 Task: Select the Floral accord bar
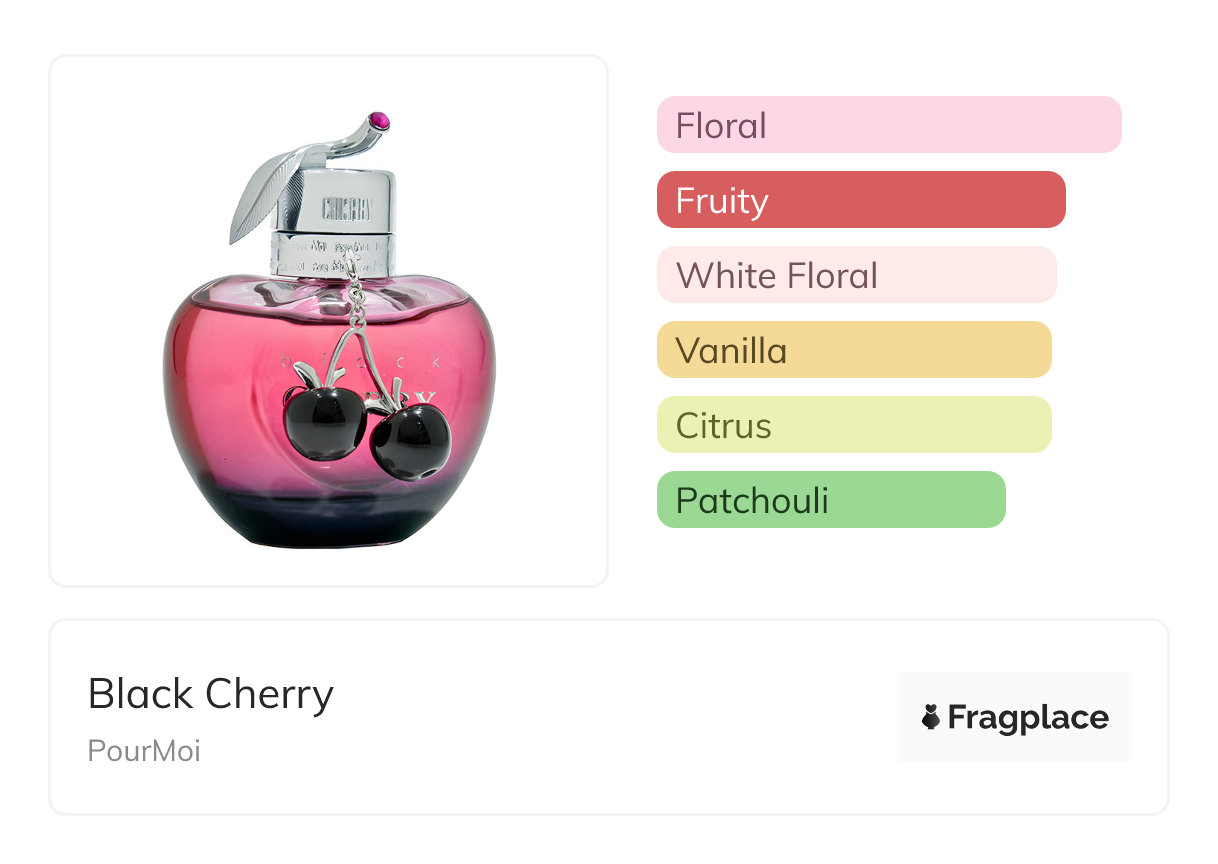click(x=888, y=125)
